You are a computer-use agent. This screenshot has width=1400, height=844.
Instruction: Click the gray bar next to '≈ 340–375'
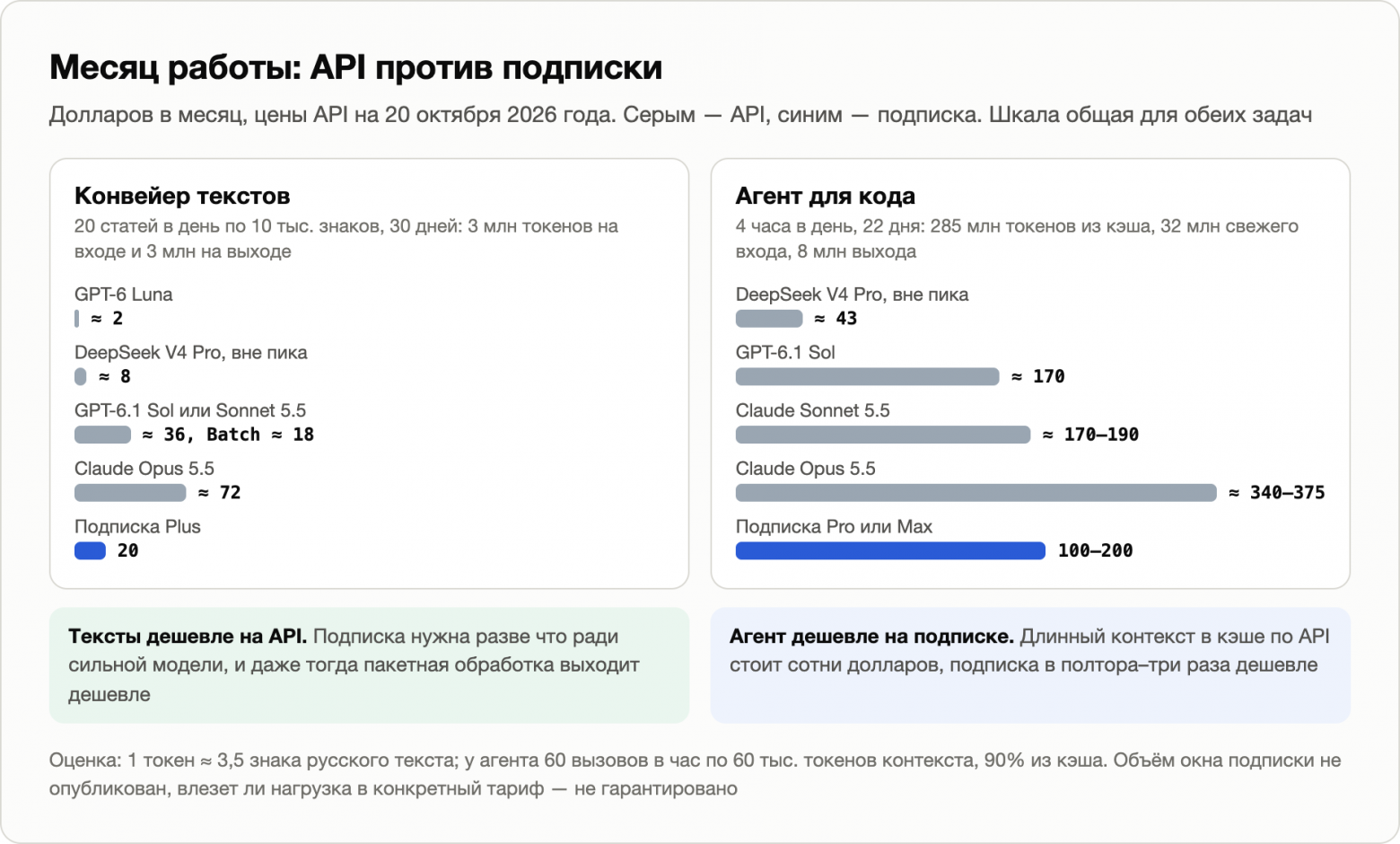point(976,493)
